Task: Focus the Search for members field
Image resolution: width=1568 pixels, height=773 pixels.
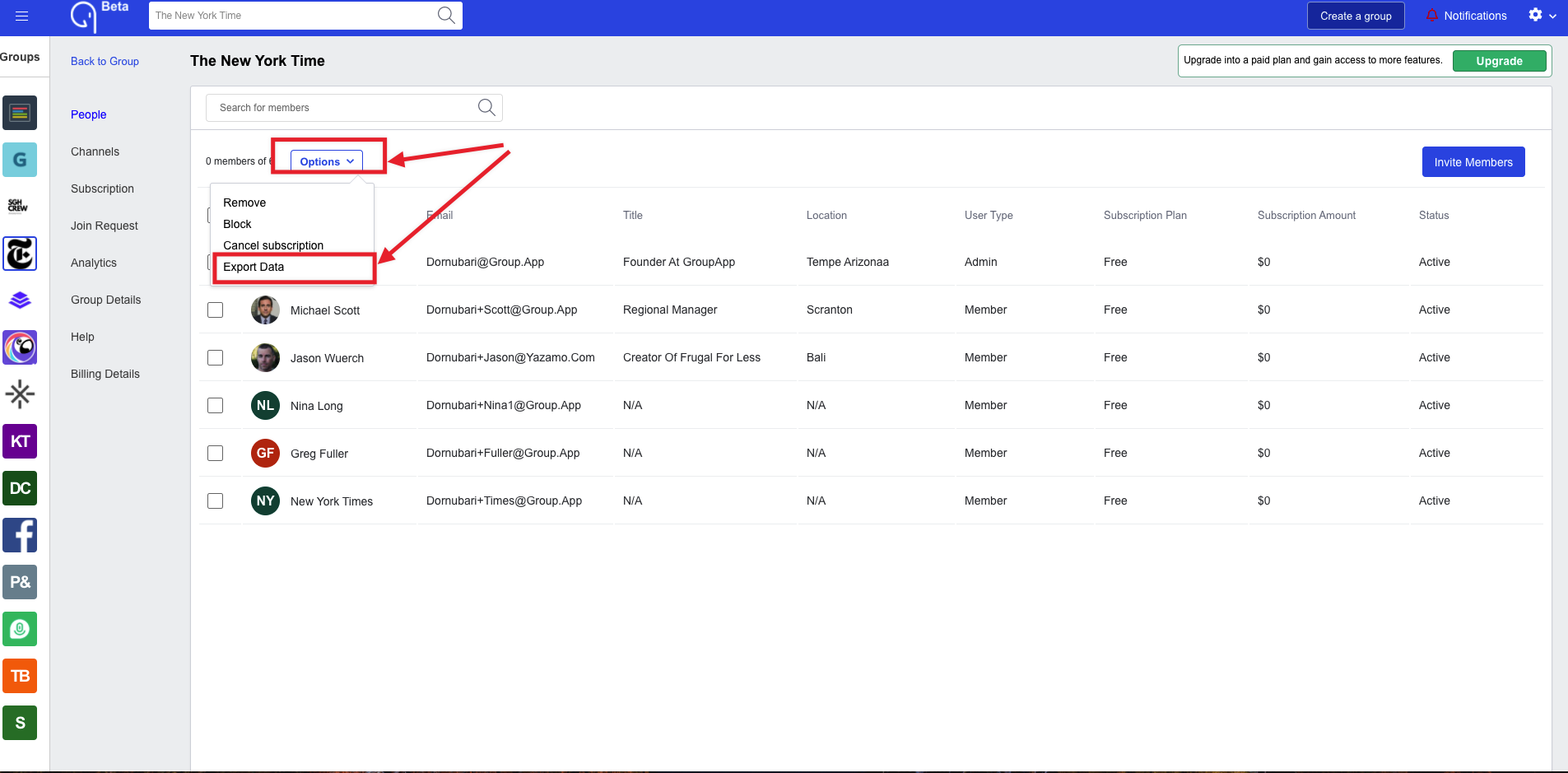Action: (x=353, y=108)
